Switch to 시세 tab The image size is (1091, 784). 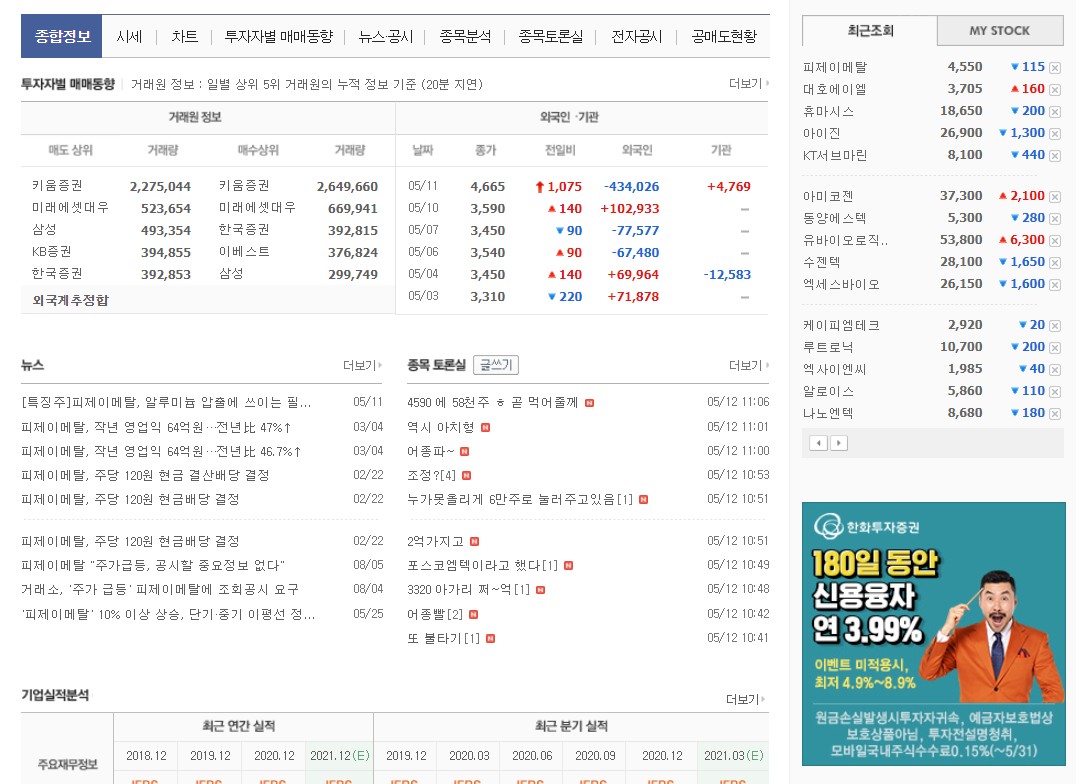click(129, 36)
